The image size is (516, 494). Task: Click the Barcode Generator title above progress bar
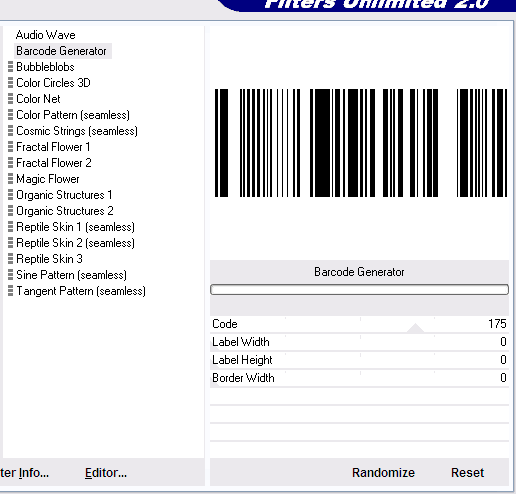359,272
